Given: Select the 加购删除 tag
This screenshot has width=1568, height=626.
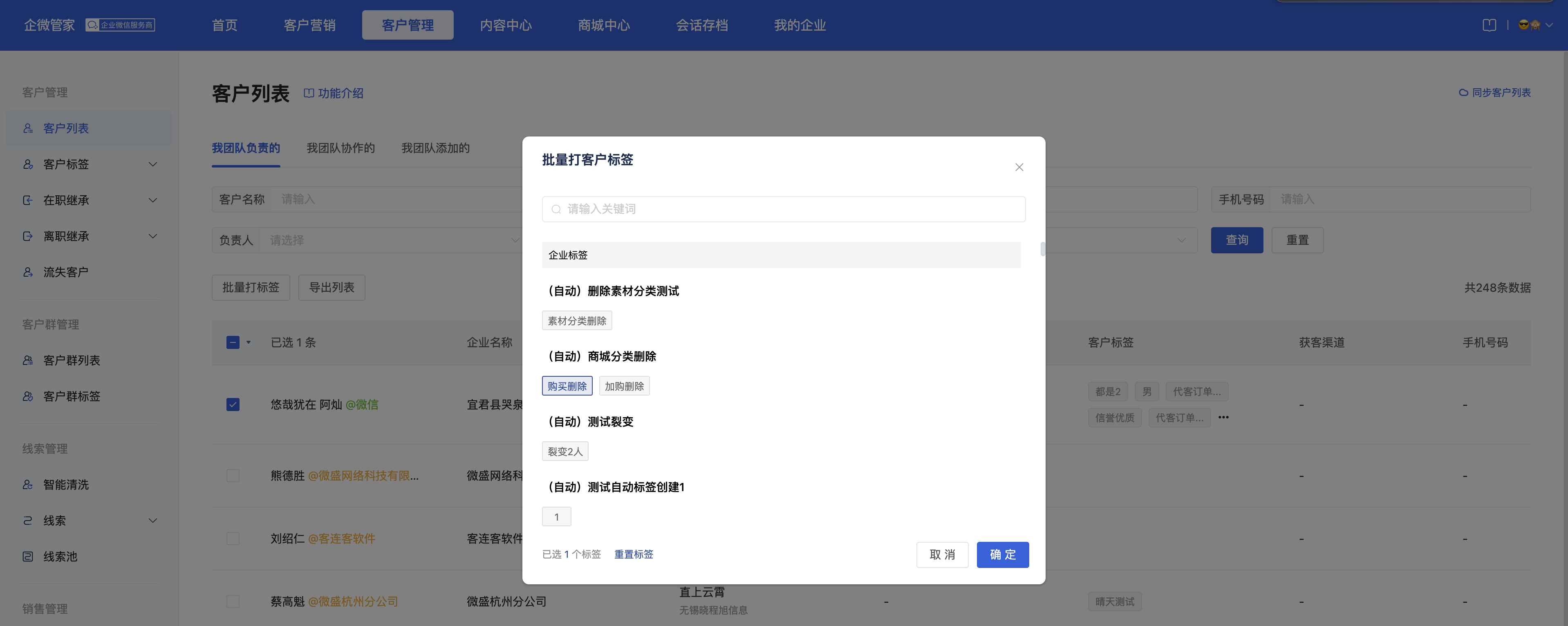Looking at the screenshot, I should coord(624,386).
